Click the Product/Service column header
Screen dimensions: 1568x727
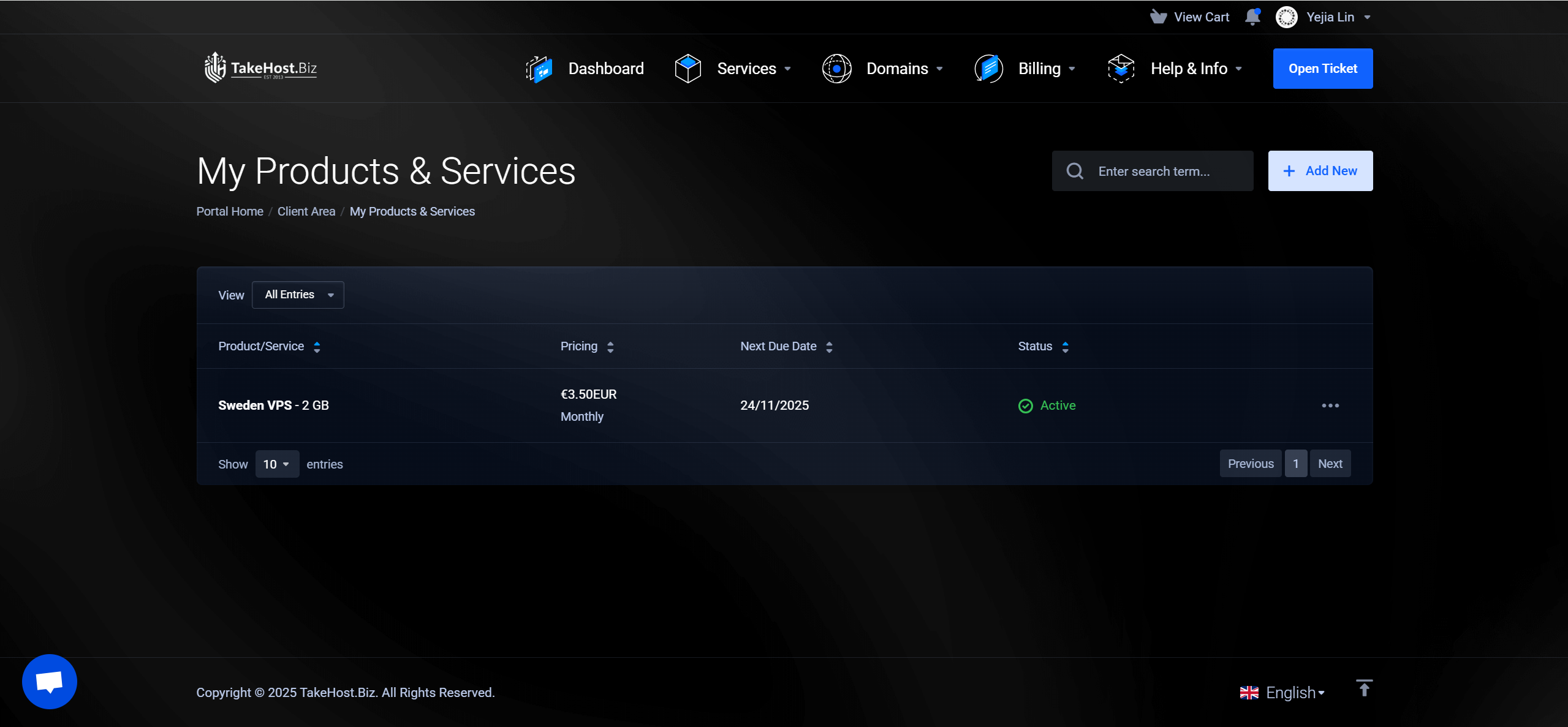point(261,346)
